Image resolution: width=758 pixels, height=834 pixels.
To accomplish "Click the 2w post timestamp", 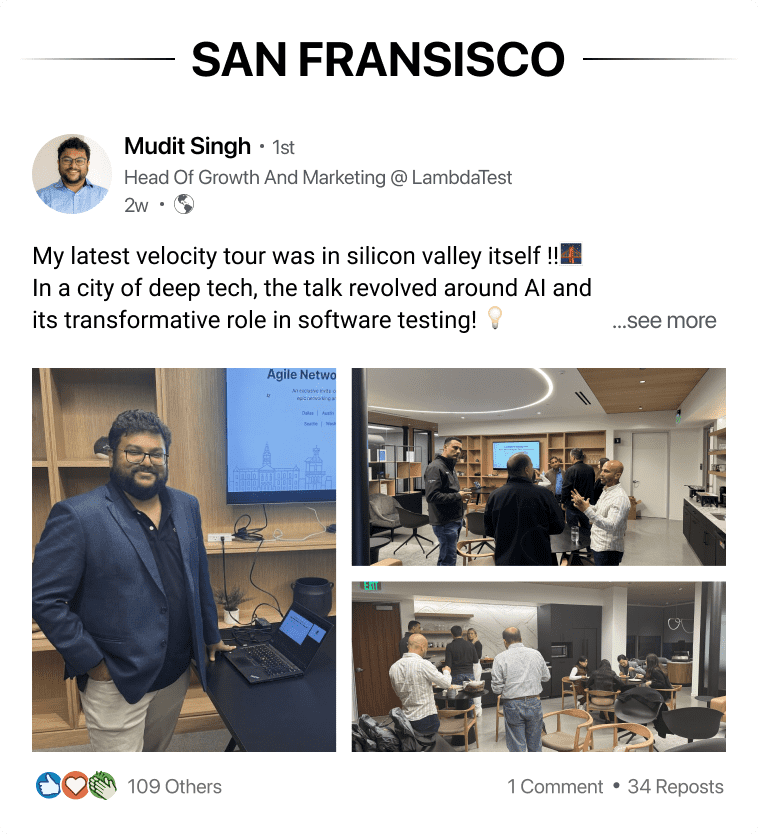I will click(136, 205).
